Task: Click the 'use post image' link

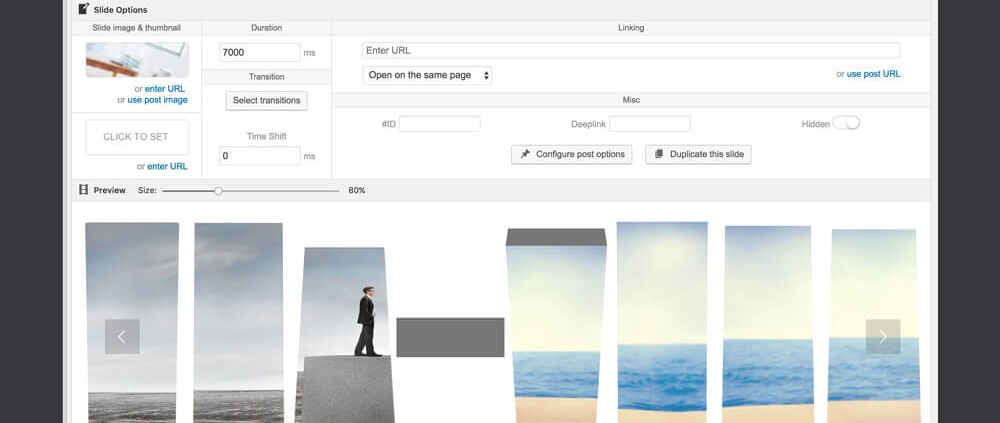Action: (x=158, y=100)
